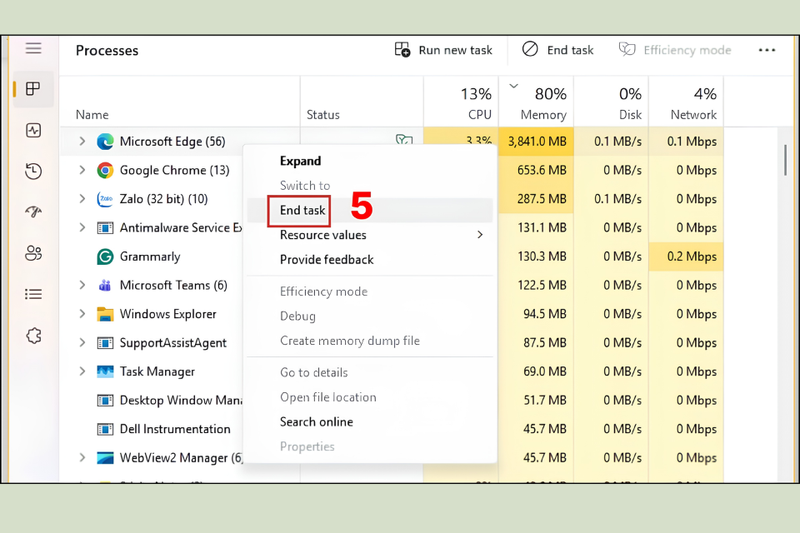
Task: Click the efficiency leaf icon on Edge row
Action: click(404, 139)
